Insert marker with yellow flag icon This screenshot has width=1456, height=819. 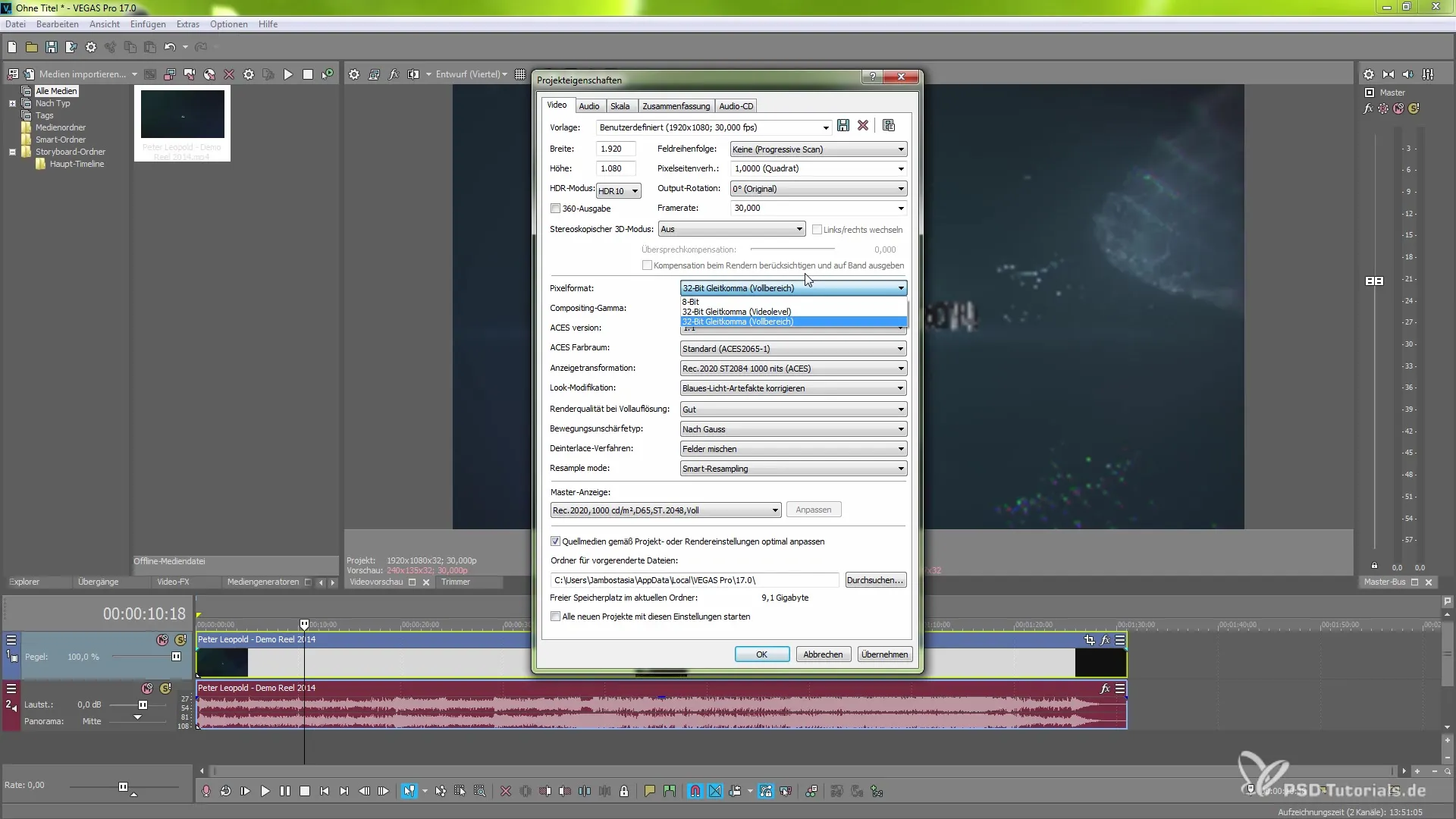(x=649, y=791)
